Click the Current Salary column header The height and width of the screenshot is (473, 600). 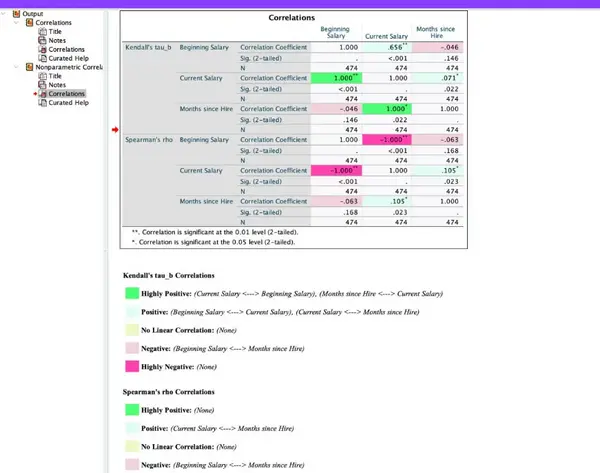pos(386,36)
